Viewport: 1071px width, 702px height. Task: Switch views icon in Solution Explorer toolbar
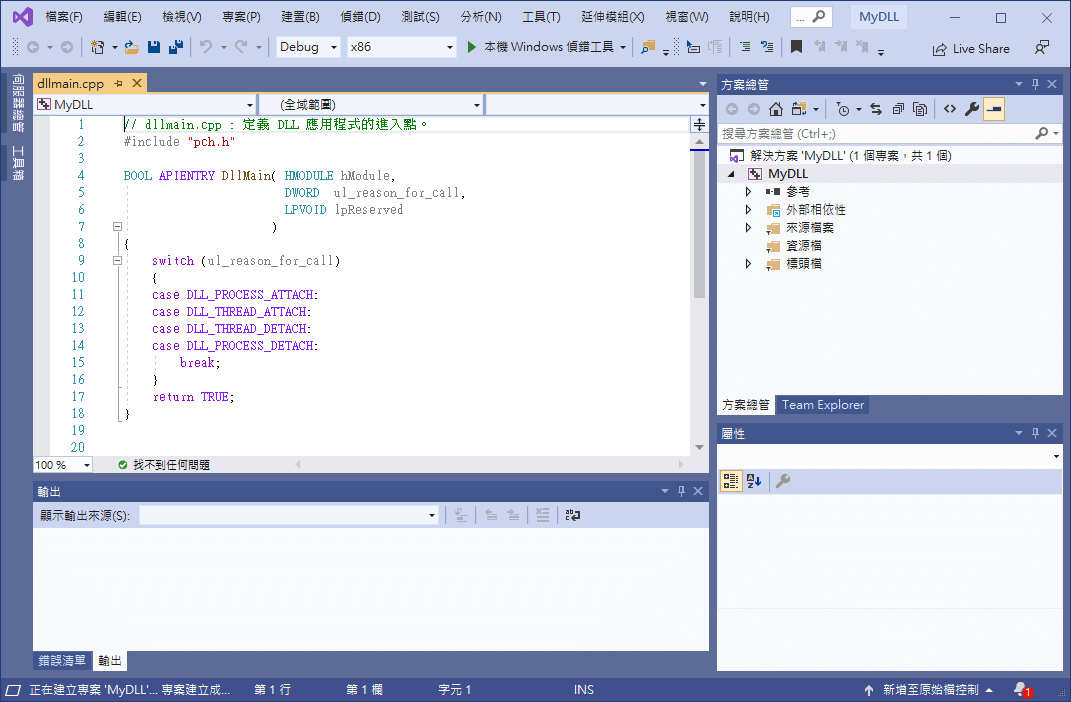pos(799,109)
